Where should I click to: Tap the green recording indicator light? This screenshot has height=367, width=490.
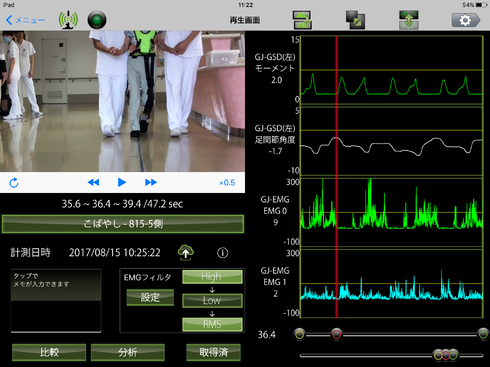point(97,20)
